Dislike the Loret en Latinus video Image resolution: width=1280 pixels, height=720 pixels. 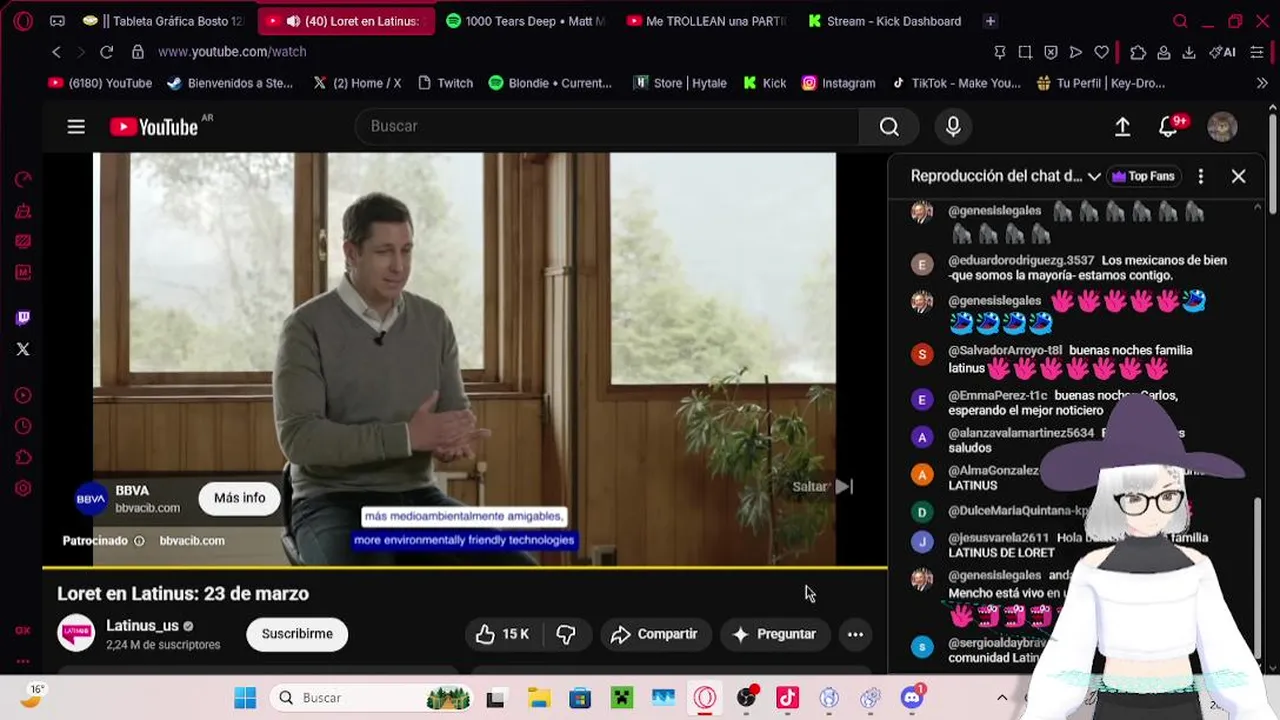(566, 634)
